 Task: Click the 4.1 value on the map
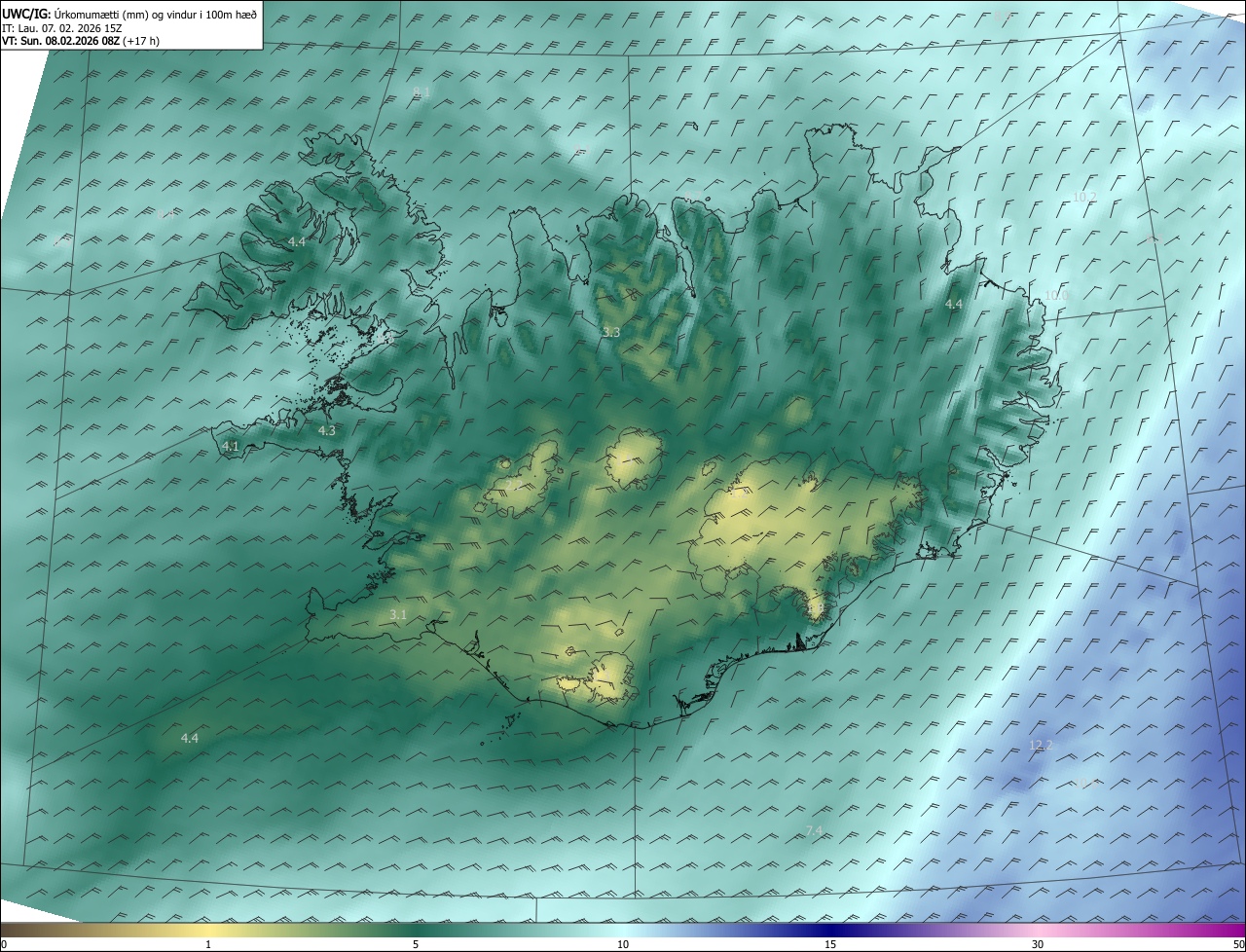click(231, 446)
